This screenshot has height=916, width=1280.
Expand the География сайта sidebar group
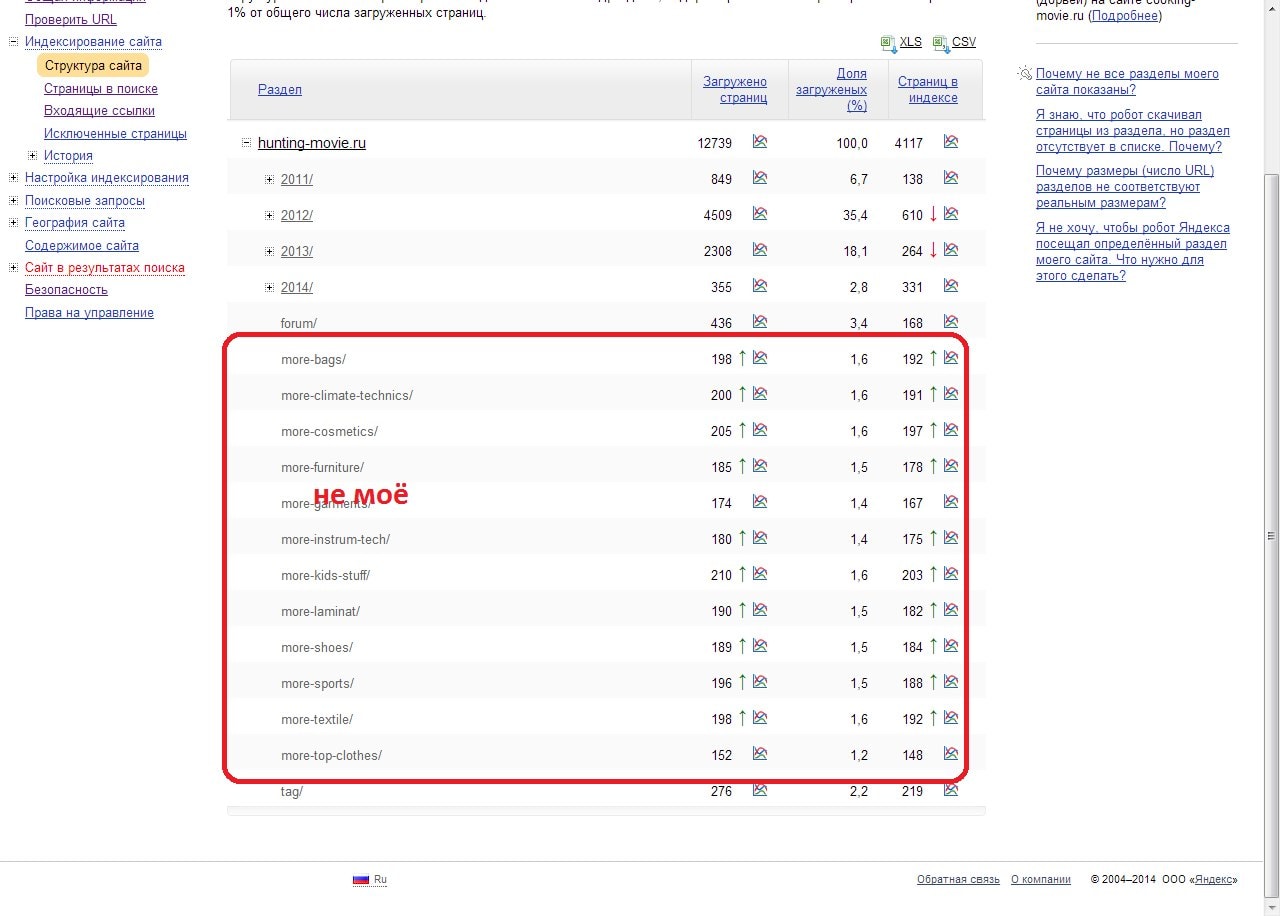point(14,223)
